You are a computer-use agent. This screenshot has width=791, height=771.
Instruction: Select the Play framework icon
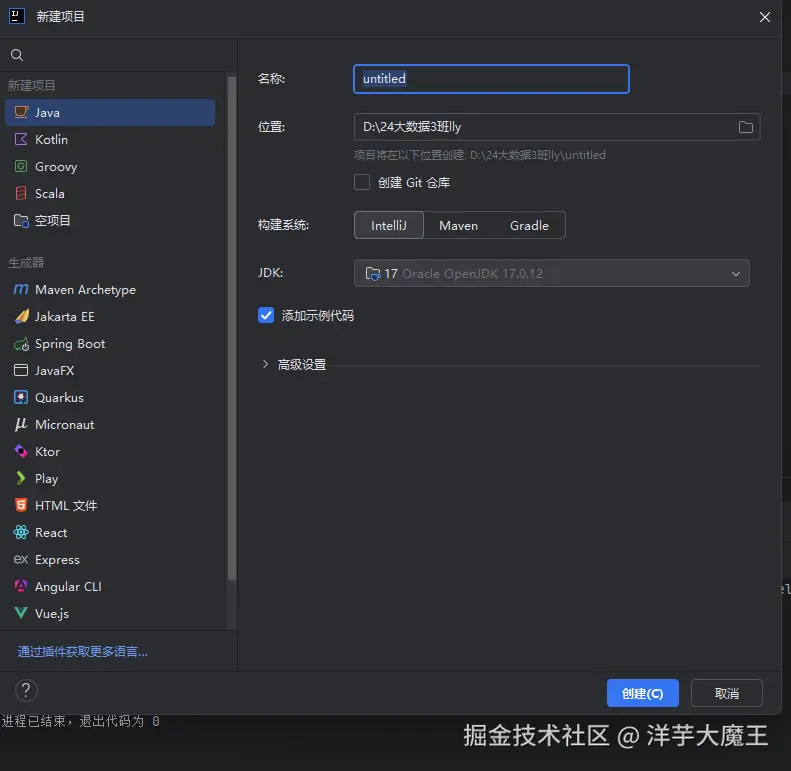[21, 478]
